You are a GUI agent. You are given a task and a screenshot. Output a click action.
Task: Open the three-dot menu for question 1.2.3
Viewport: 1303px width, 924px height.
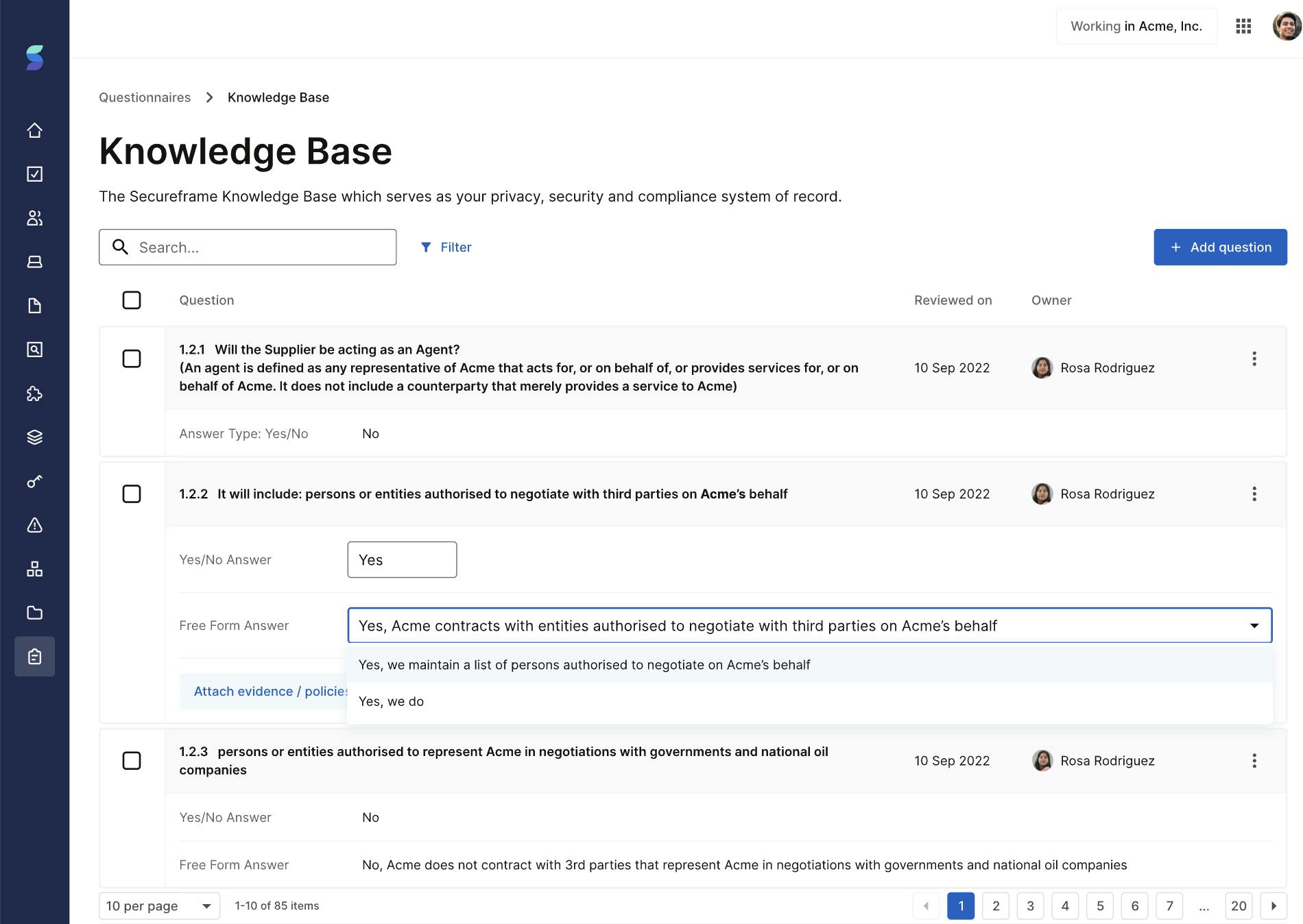(x=1254, y=760)
